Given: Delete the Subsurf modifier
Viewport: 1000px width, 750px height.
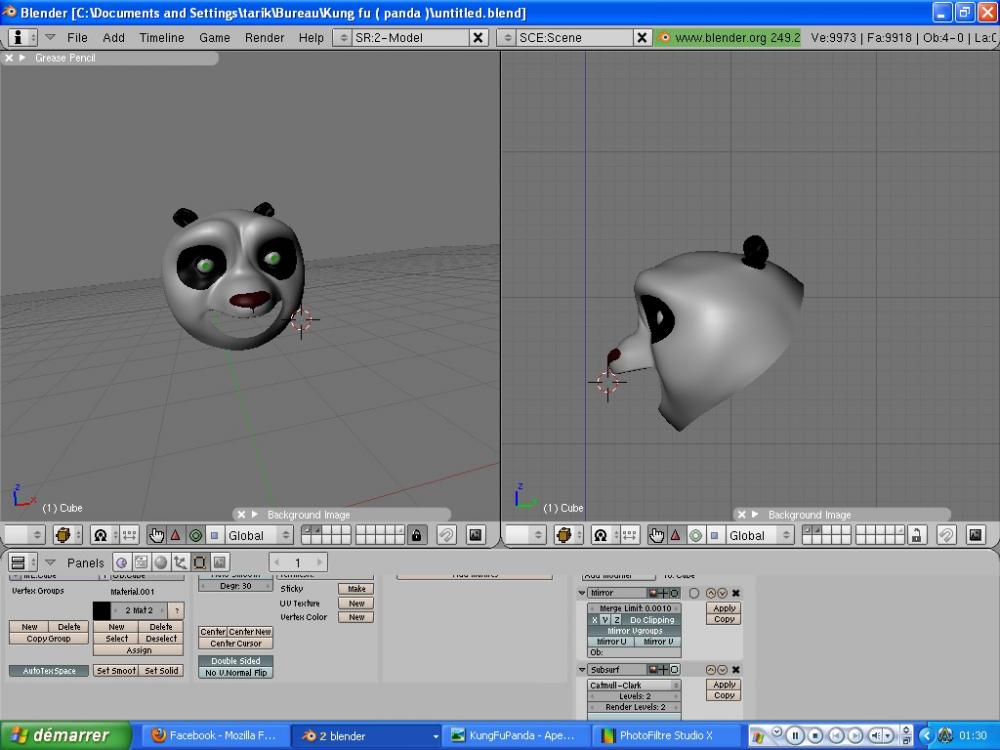Looking at the screenshot, I should pyautogui.click(x=736, y=670).
